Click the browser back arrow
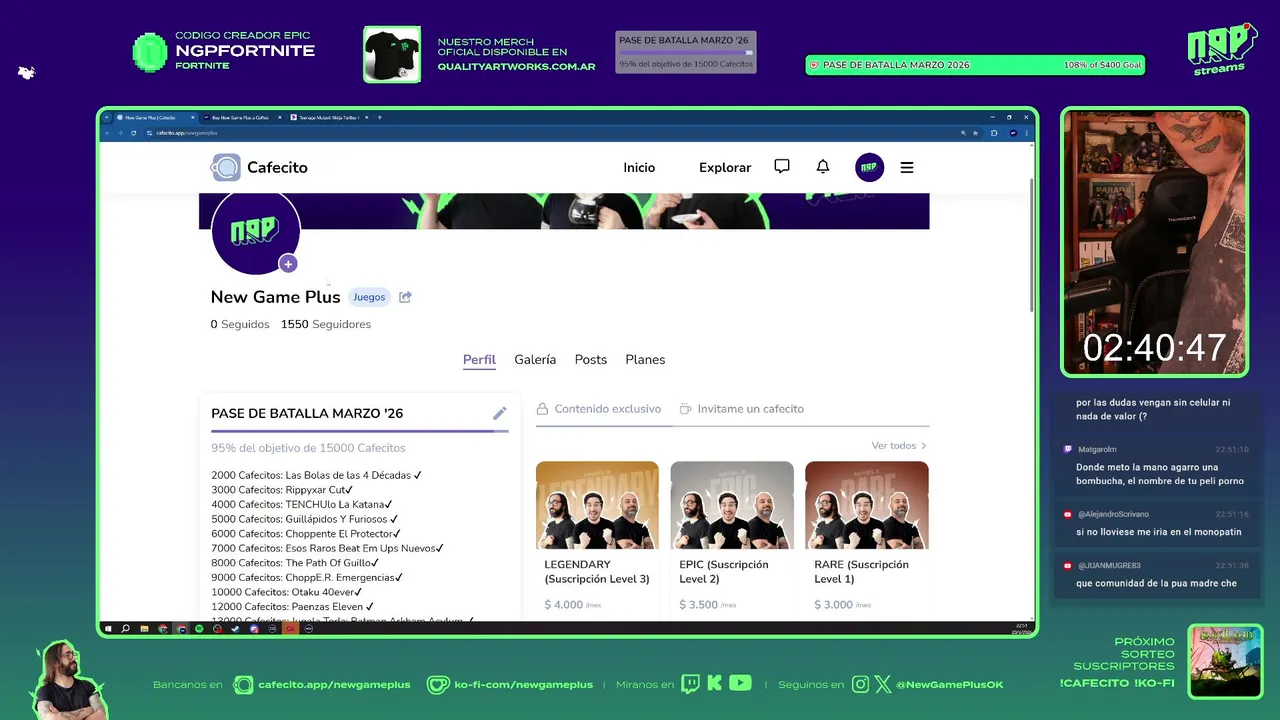 (107, 133)
